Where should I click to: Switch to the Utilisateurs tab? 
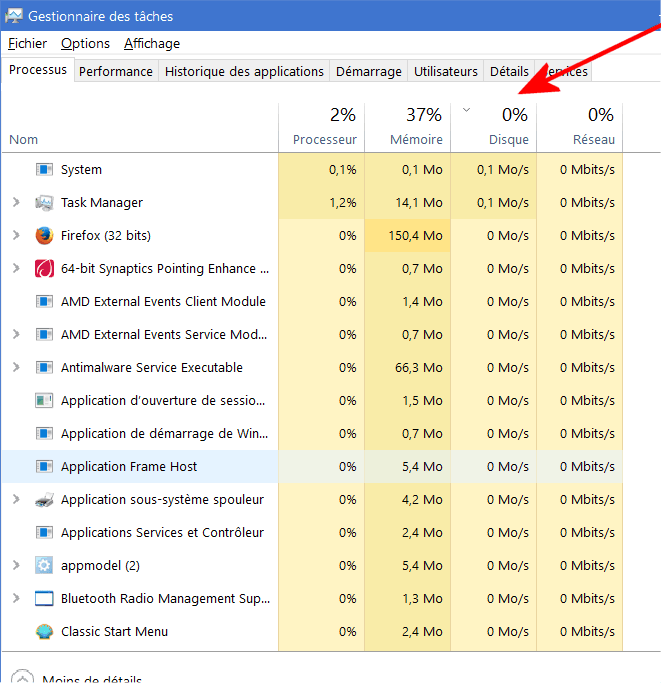point(446,71)
